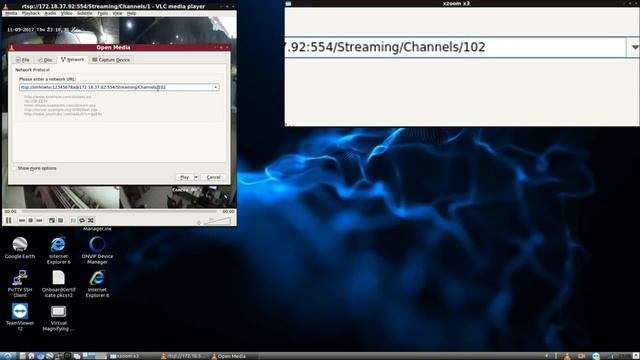Open the start menu on the taskbar
The height and width of the screenshot is (360, 640).
tap(8, 356)
